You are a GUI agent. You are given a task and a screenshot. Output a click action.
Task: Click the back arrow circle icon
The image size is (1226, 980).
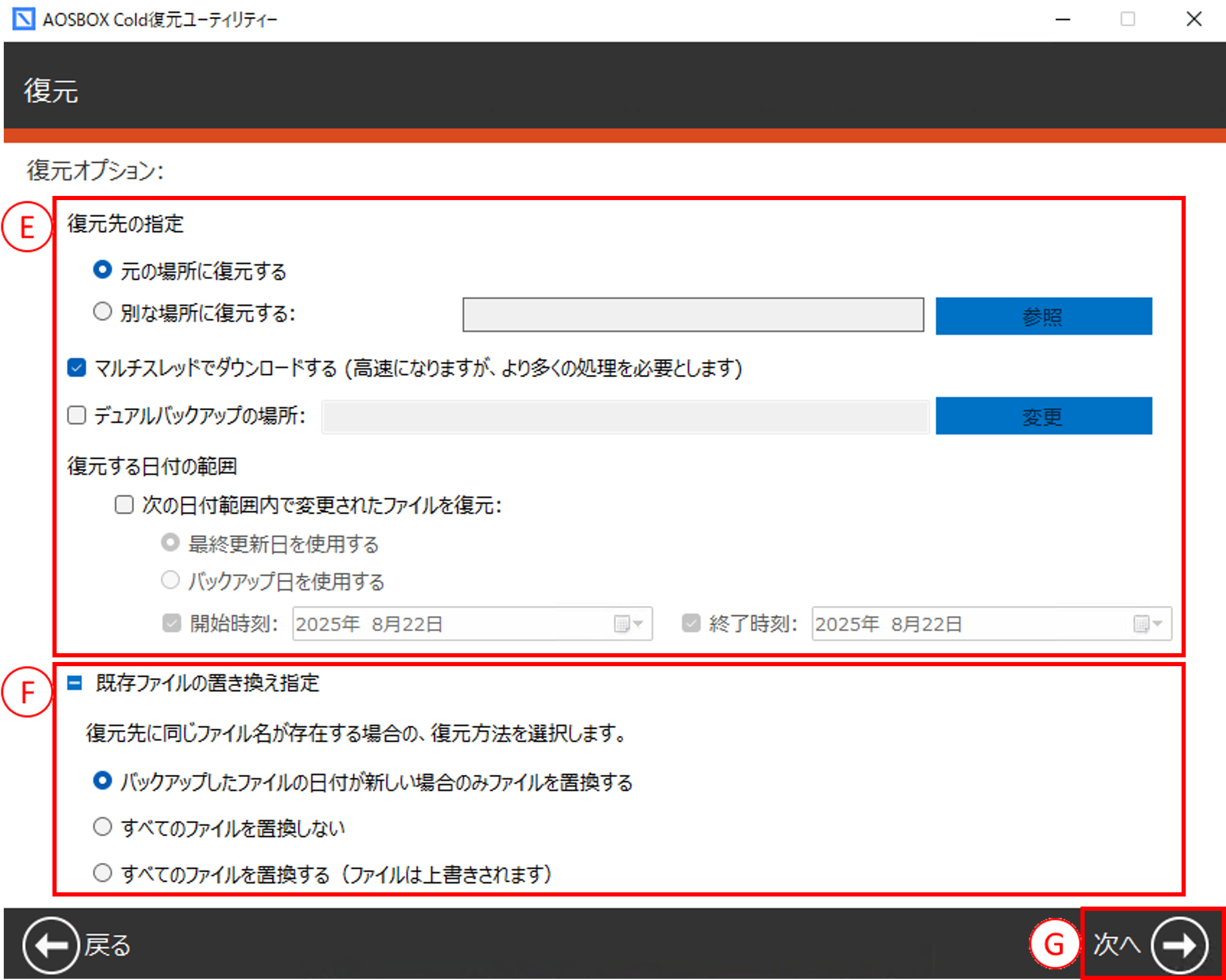point(51,945)
